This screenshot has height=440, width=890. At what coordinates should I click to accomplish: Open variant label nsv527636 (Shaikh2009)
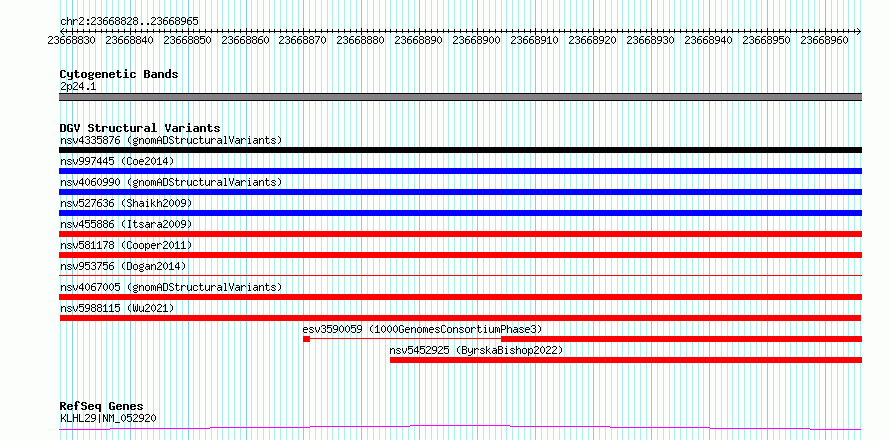[x=126, y=203]
